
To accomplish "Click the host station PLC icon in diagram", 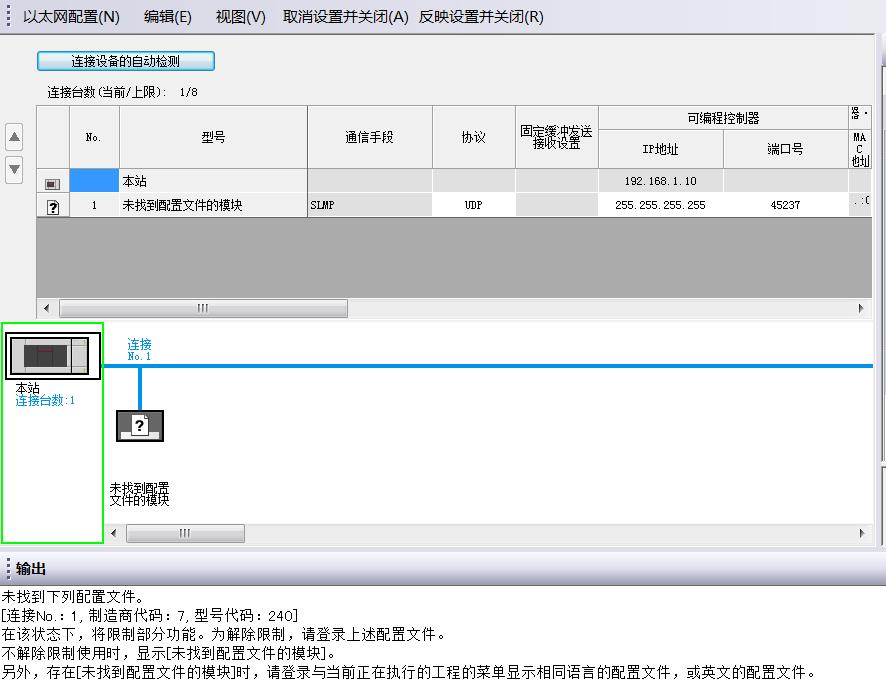I will [x=52, y=356].
